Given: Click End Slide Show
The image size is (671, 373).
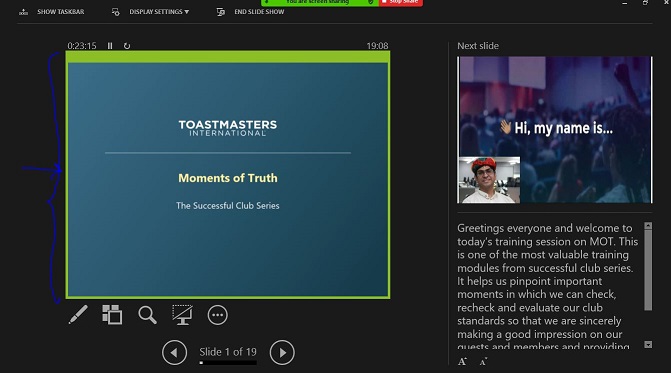Looking at the screenshot, I should (x=259, y=12).
